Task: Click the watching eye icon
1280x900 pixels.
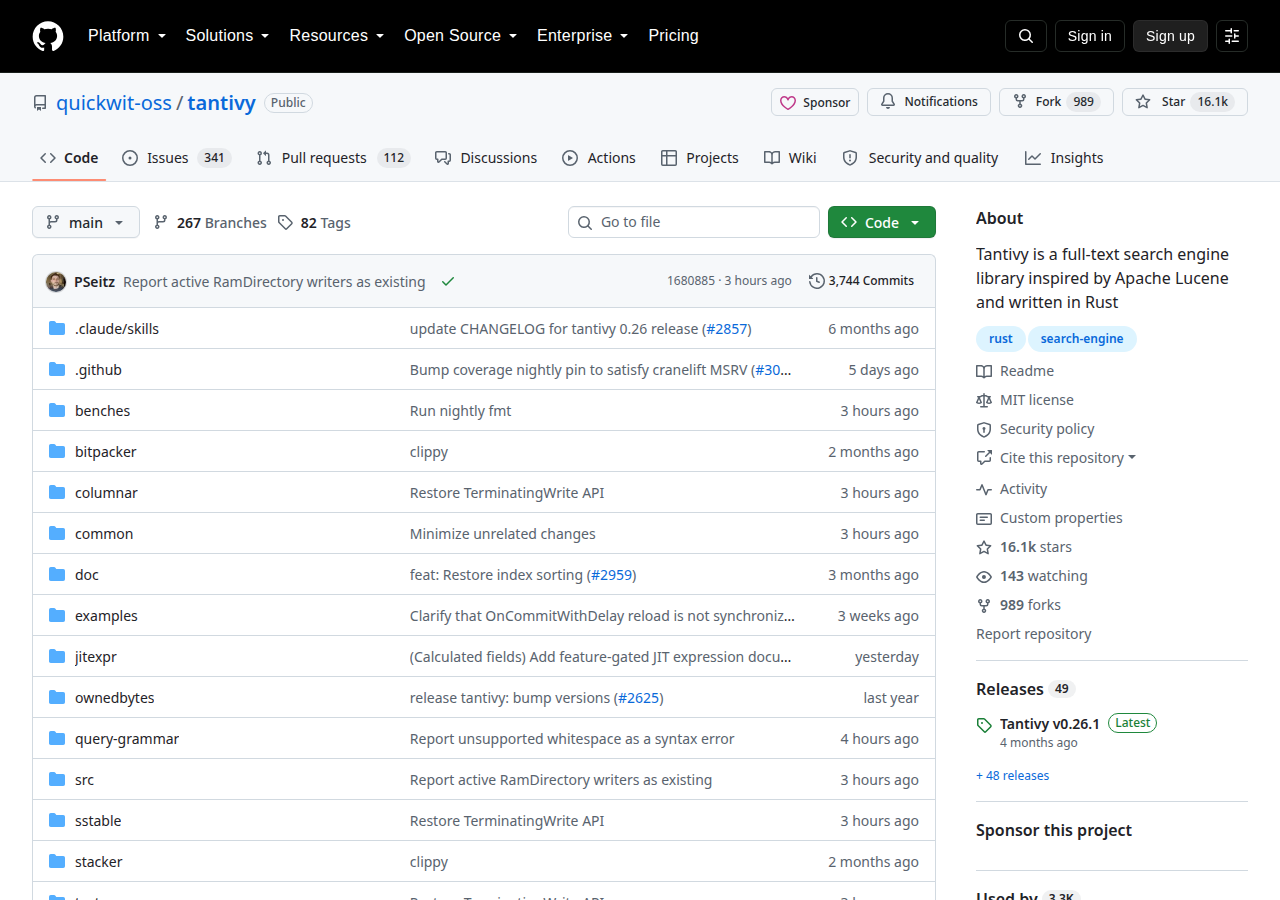Action: click(x=984, y=576)
